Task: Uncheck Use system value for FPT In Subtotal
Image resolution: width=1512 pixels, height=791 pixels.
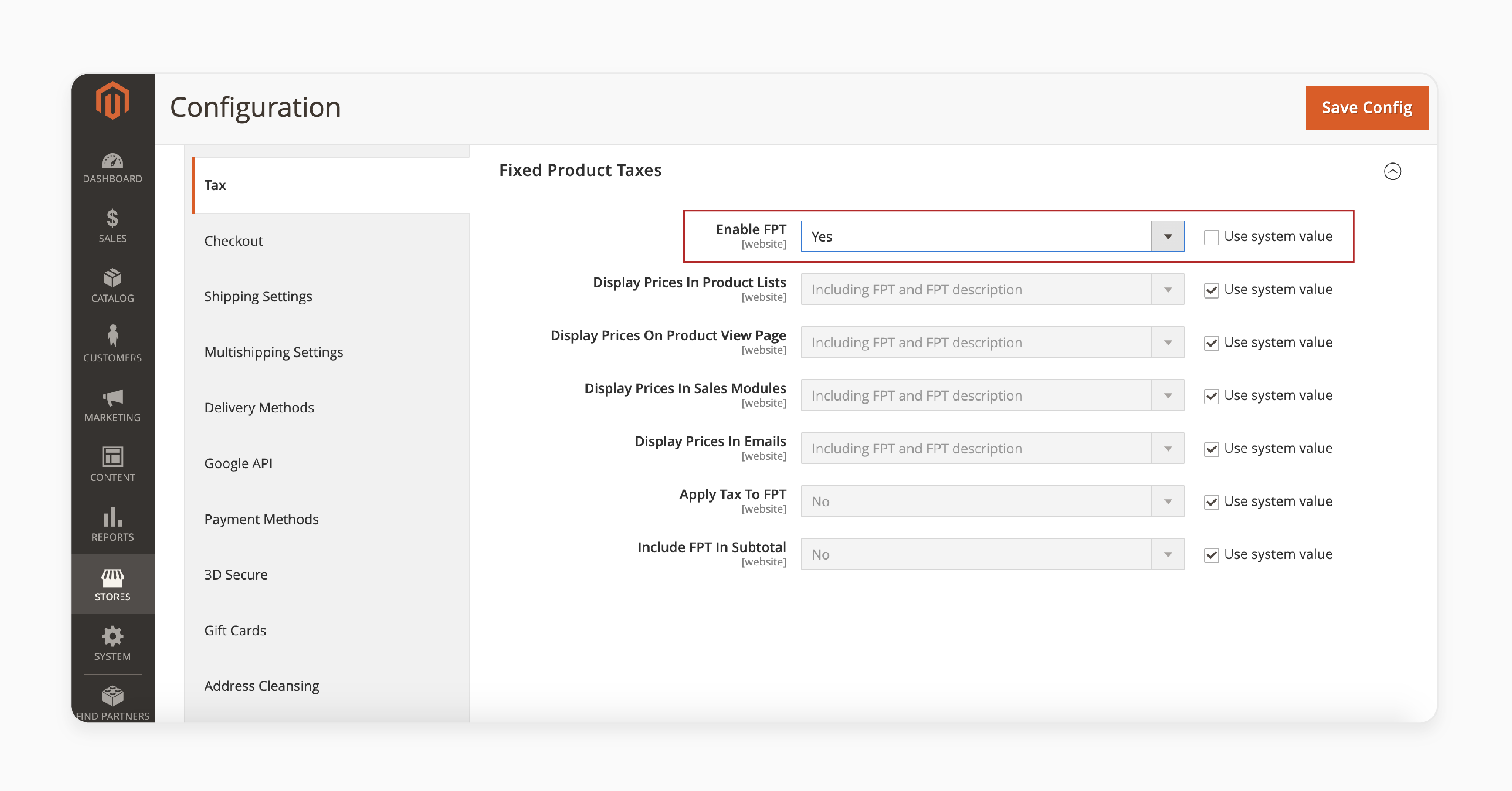Action: (1211, 554)
